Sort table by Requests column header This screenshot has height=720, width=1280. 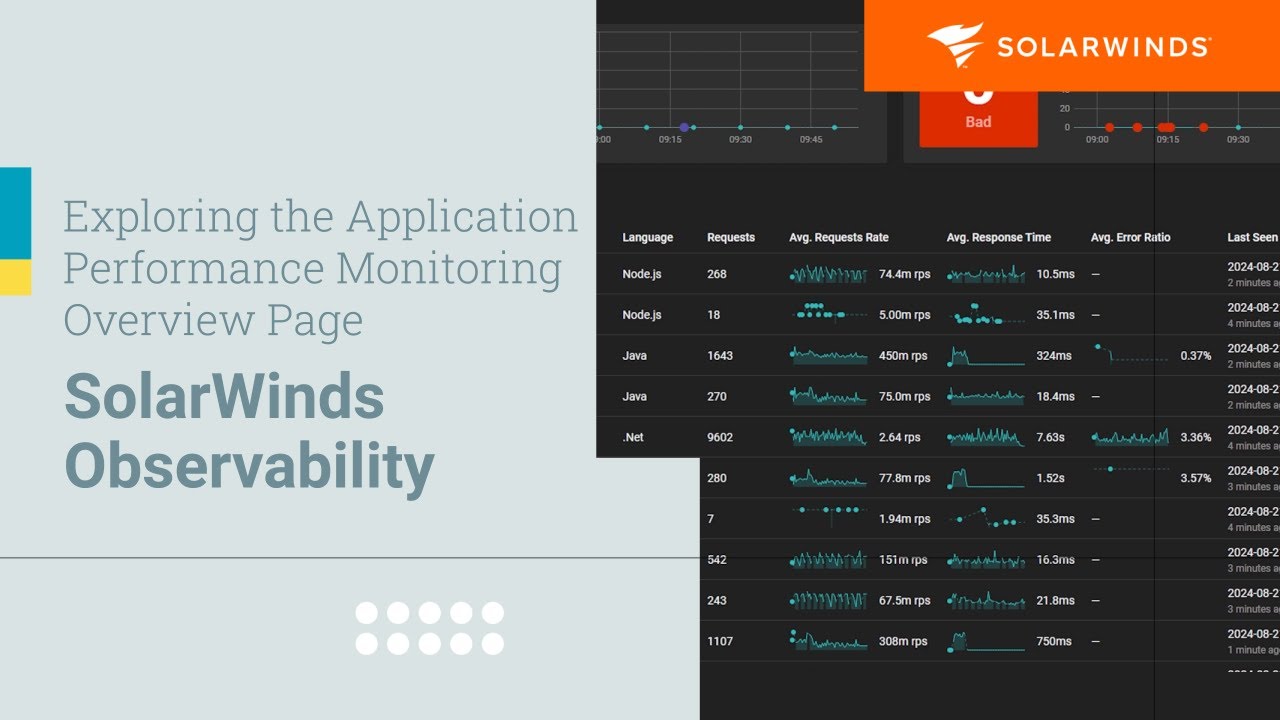[731, 237]
